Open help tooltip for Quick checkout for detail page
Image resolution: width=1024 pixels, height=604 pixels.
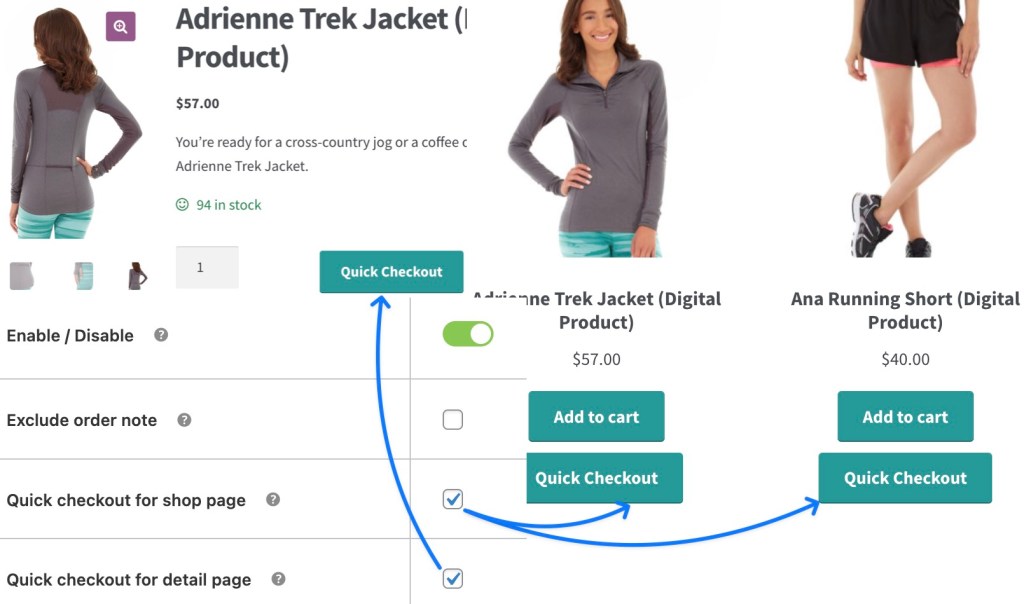click(x=279, y=579)
